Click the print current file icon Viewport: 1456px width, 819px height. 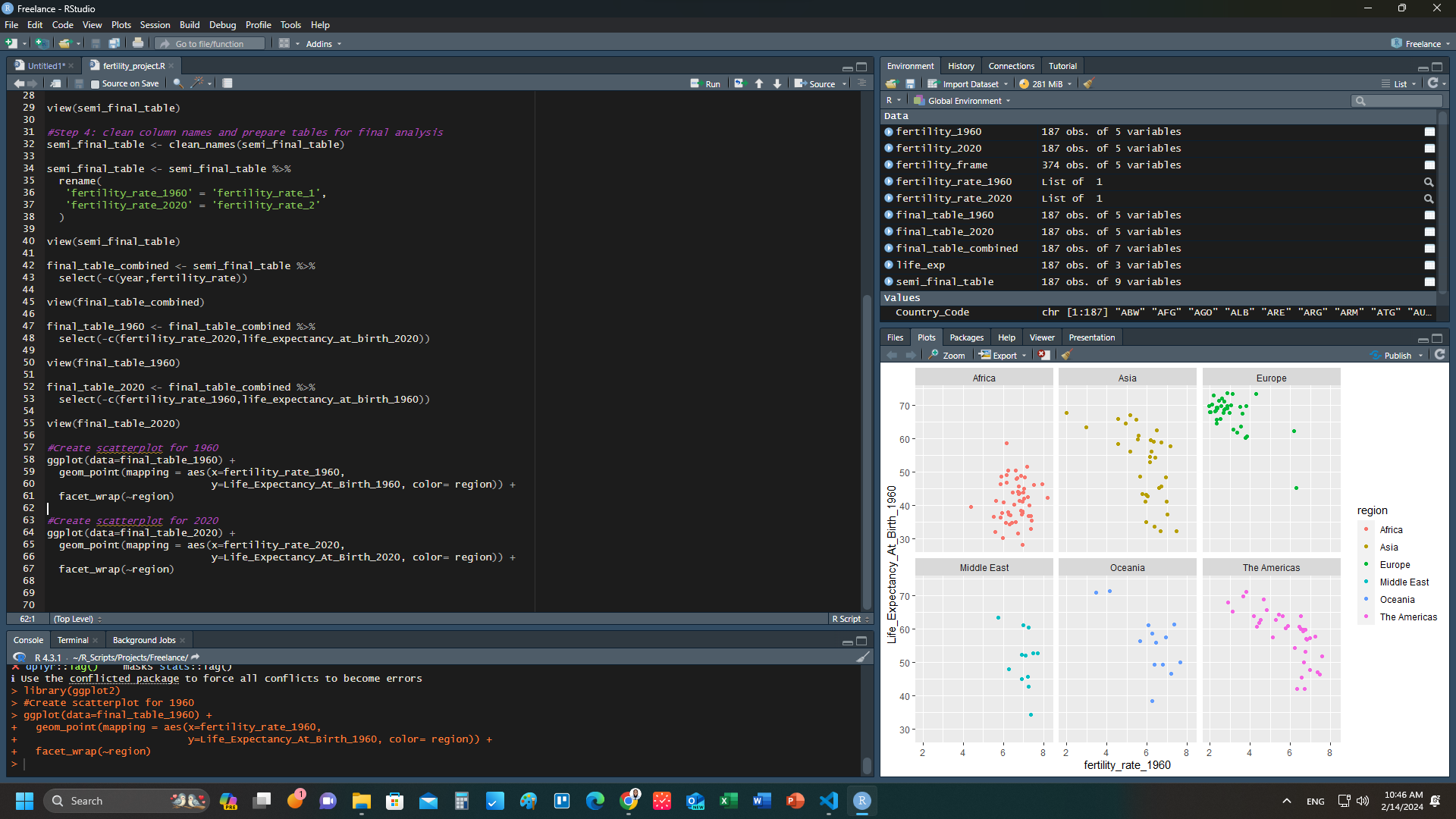(x=138, y=43)
